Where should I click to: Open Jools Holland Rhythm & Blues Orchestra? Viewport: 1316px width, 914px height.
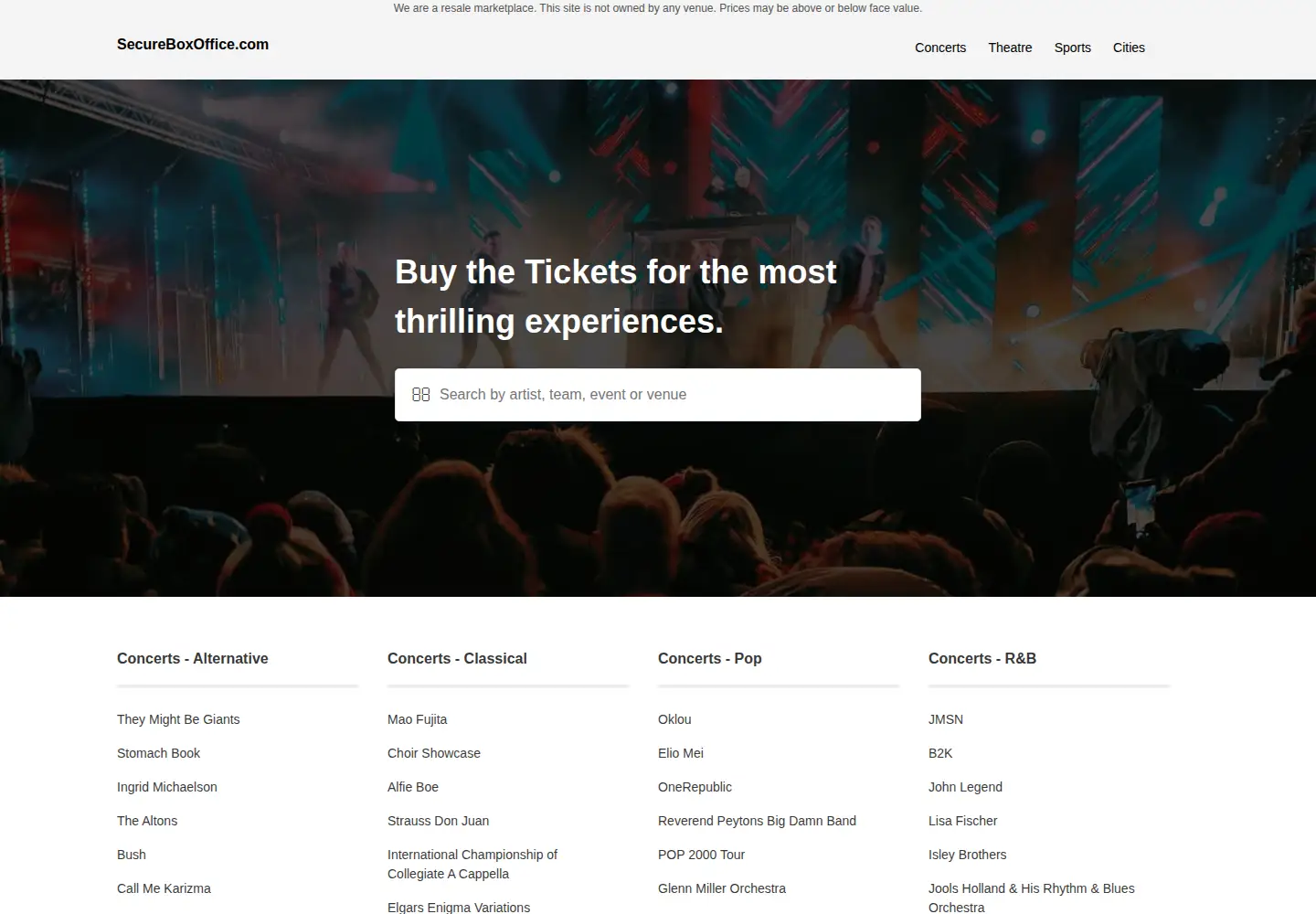(1032, 898)
